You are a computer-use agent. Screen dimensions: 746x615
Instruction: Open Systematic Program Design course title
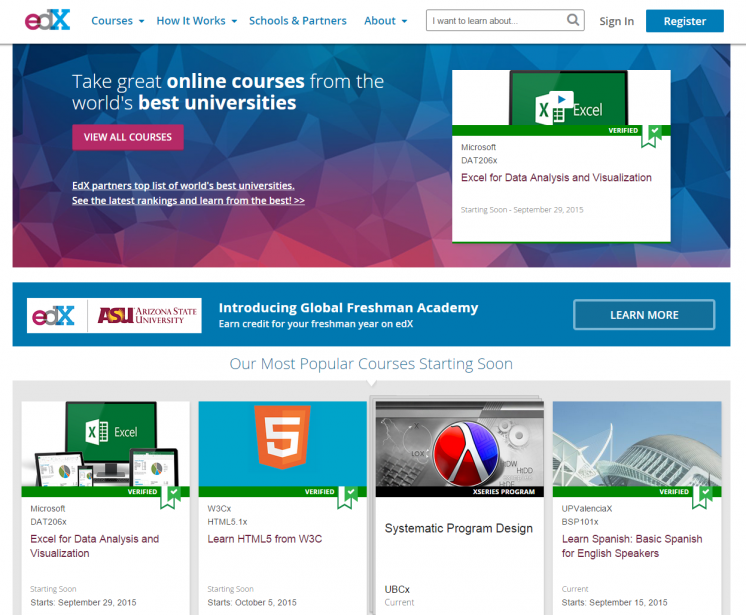pyautogui.click(x=459, y=528)
